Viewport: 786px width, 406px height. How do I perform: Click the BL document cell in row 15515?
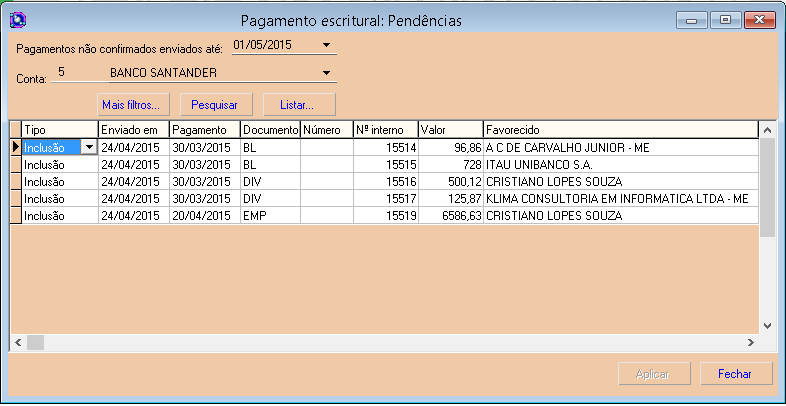coord(270,164)
